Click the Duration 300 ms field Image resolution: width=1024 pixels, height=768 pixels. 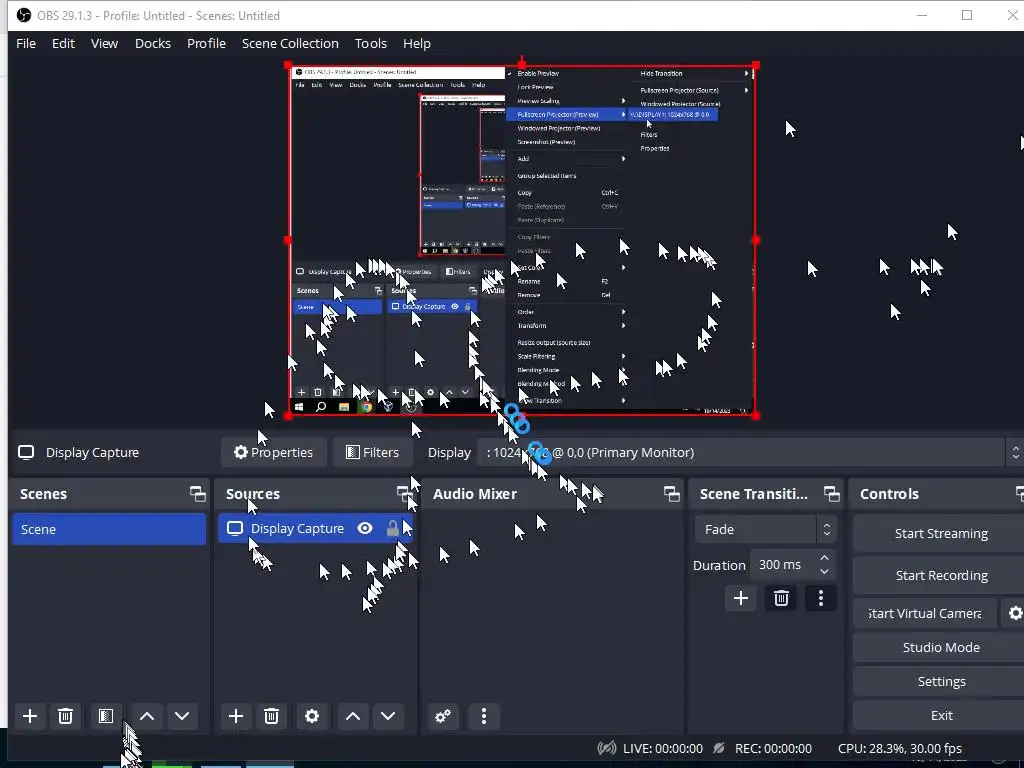(x=793, y=565)
